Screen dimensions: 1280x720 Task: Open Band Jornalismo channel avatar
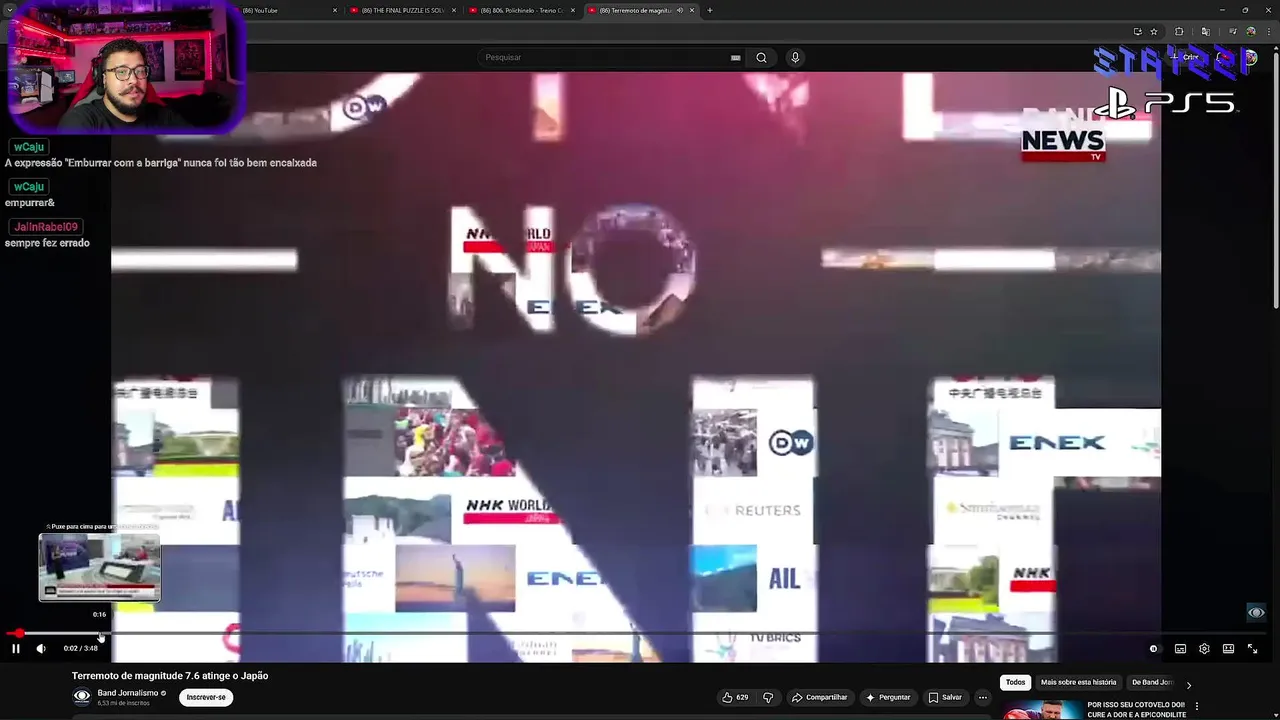[82, 697]
